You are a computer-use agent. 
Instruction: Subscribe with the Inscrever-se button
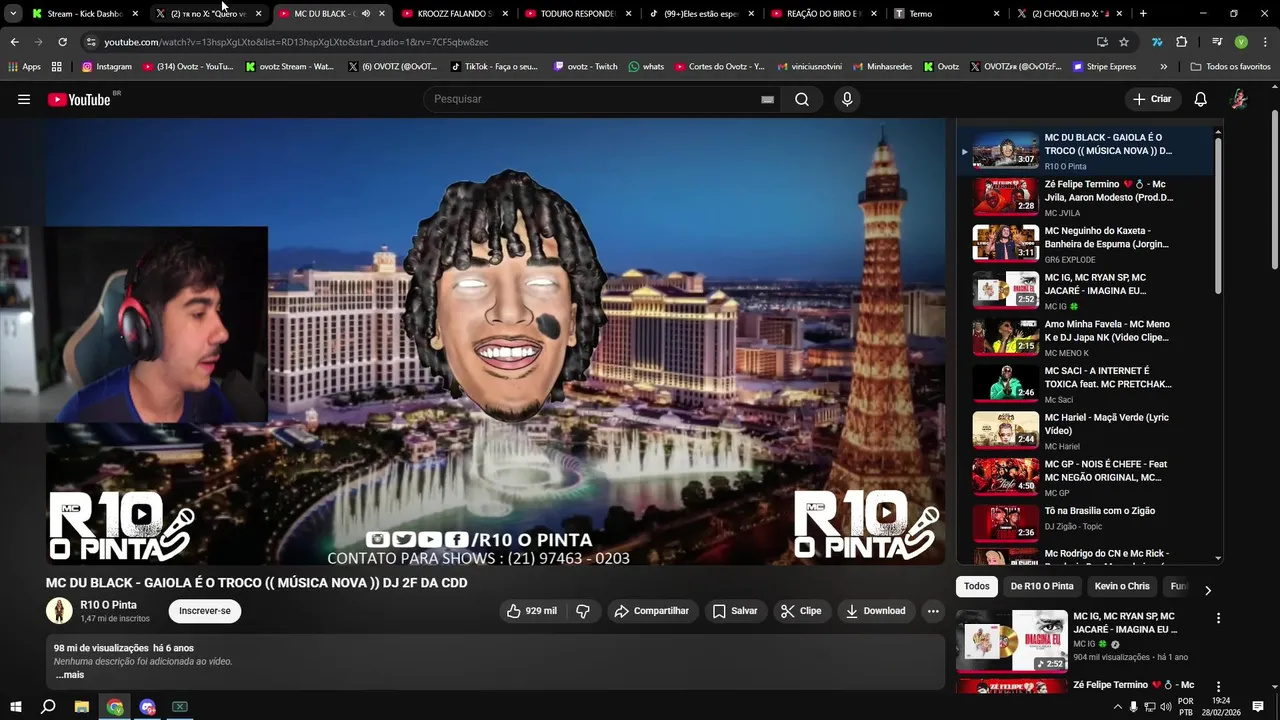point(204,611)
